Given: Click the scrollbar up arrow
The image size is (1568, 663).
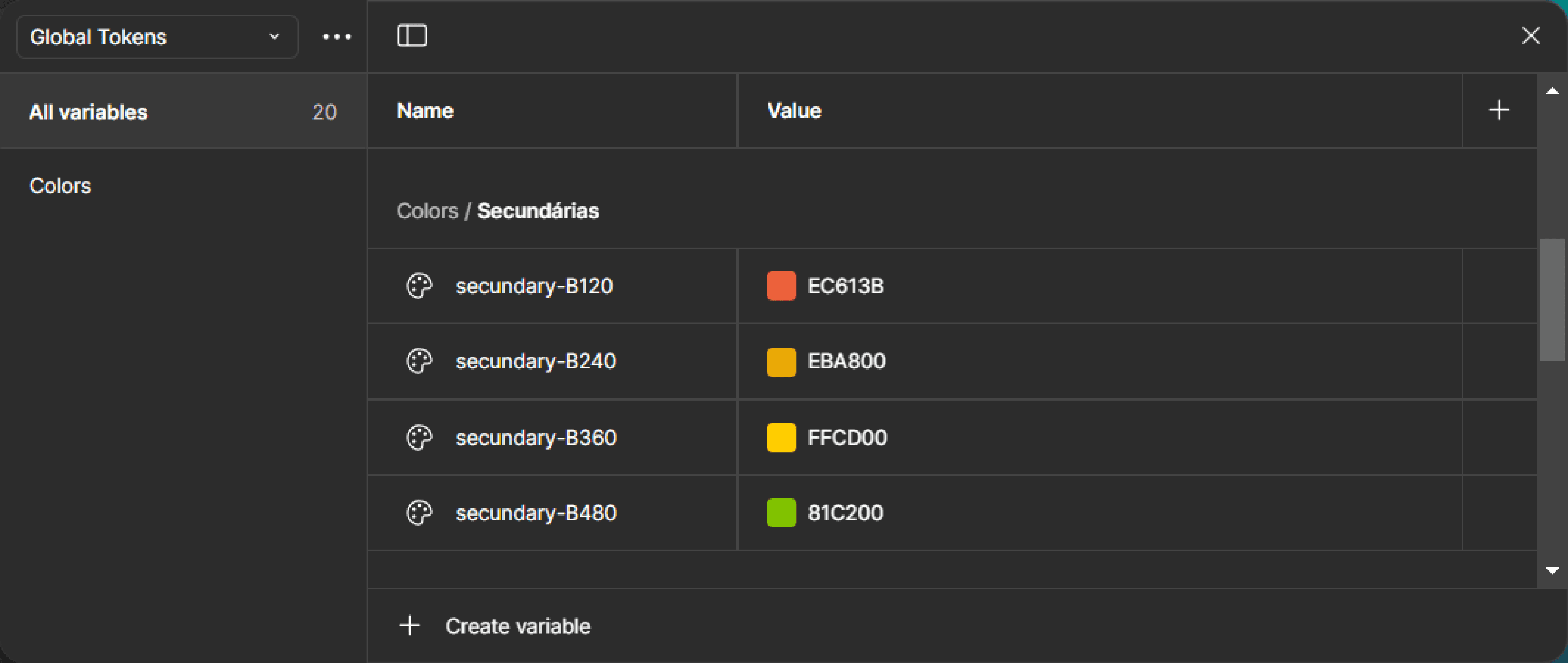Looking at the screenshot, I should point(1552,91).
